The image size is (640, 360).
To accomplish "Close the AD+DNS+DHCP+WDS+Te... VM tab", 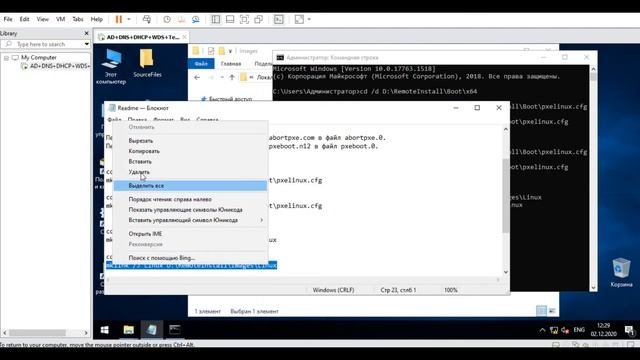I will (184, 37).
